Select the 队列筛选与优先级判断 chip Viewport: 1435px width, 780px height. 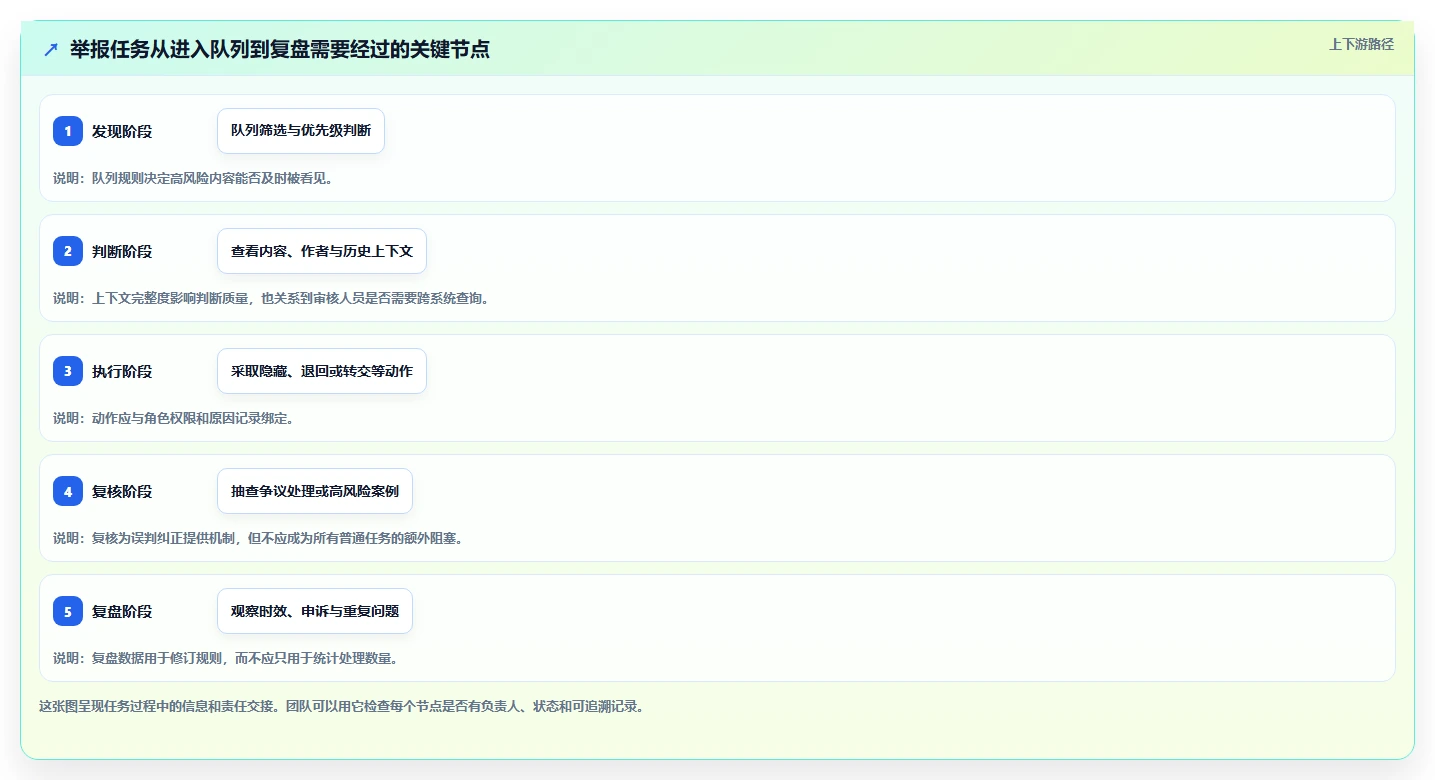coord(301,131)
